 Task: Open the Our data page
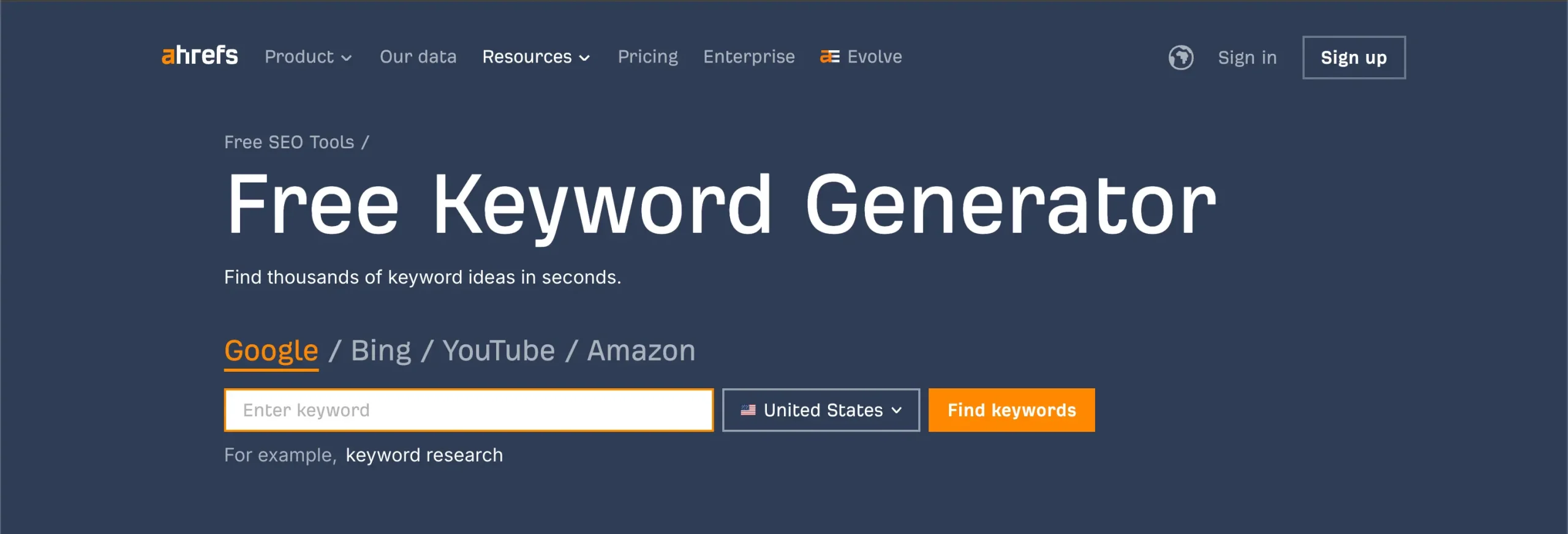tap(418, 57)
